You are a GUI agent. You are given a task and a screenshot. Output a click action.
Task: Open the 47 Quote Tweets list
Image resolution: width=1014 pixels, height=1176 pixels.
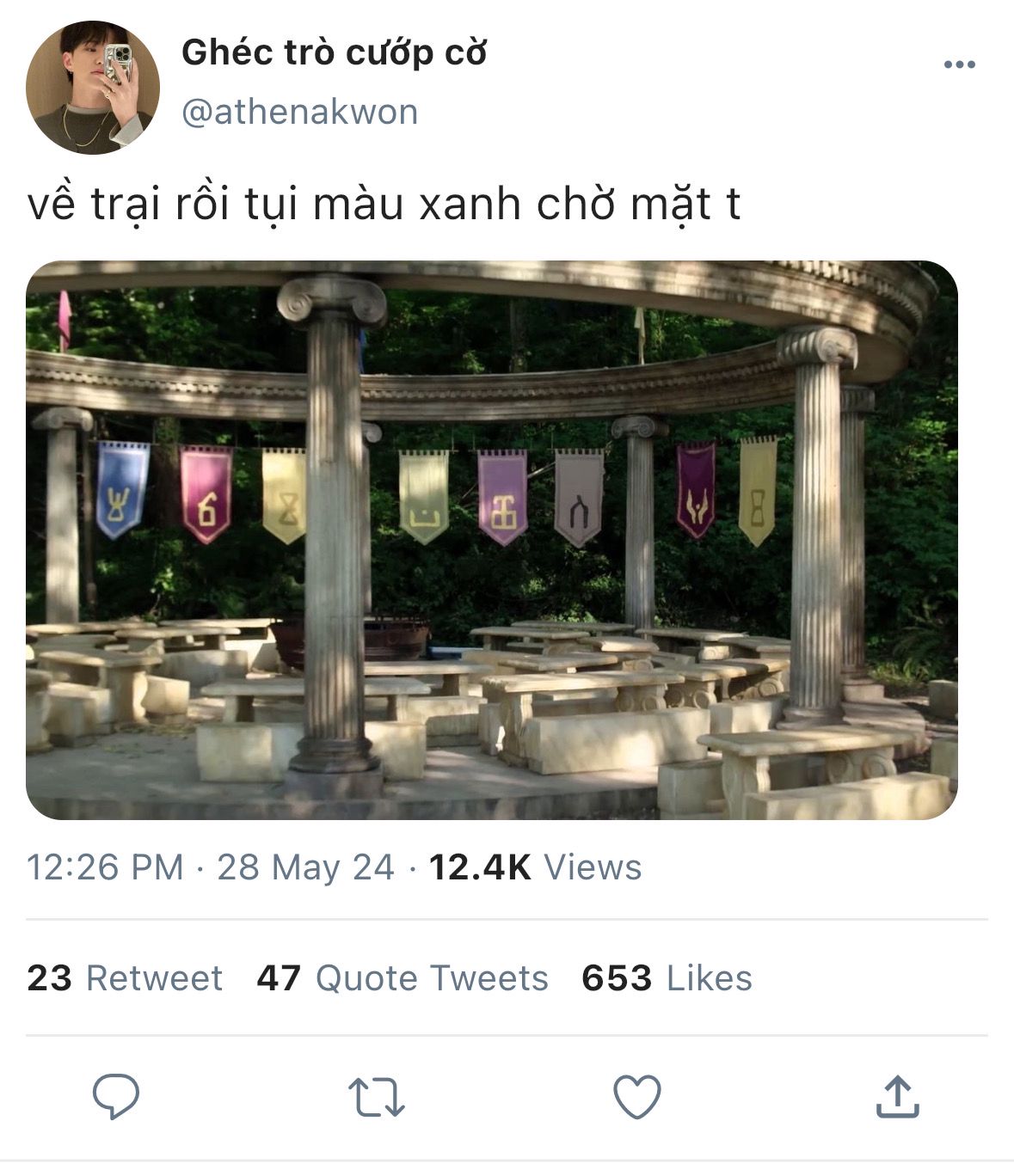pos(403,978)
